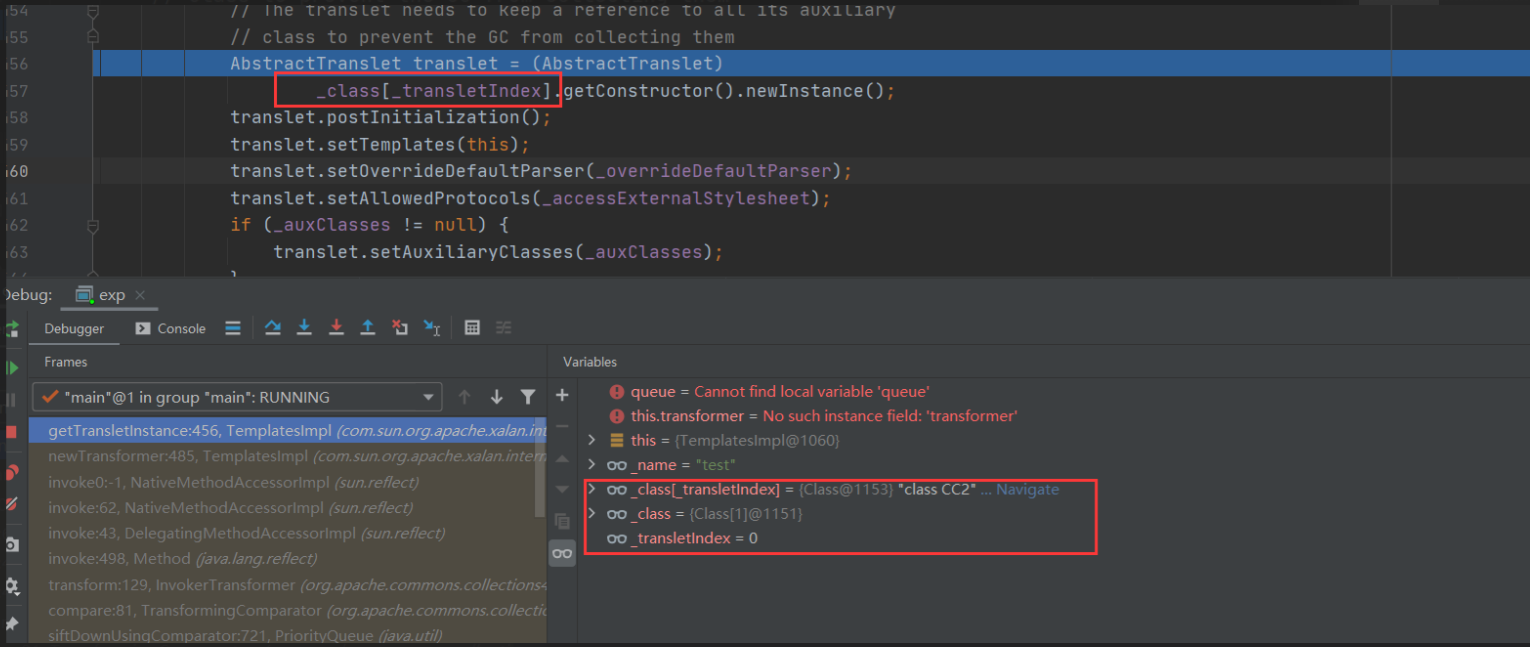Switch to the Console tab

[x=171, y=328]
